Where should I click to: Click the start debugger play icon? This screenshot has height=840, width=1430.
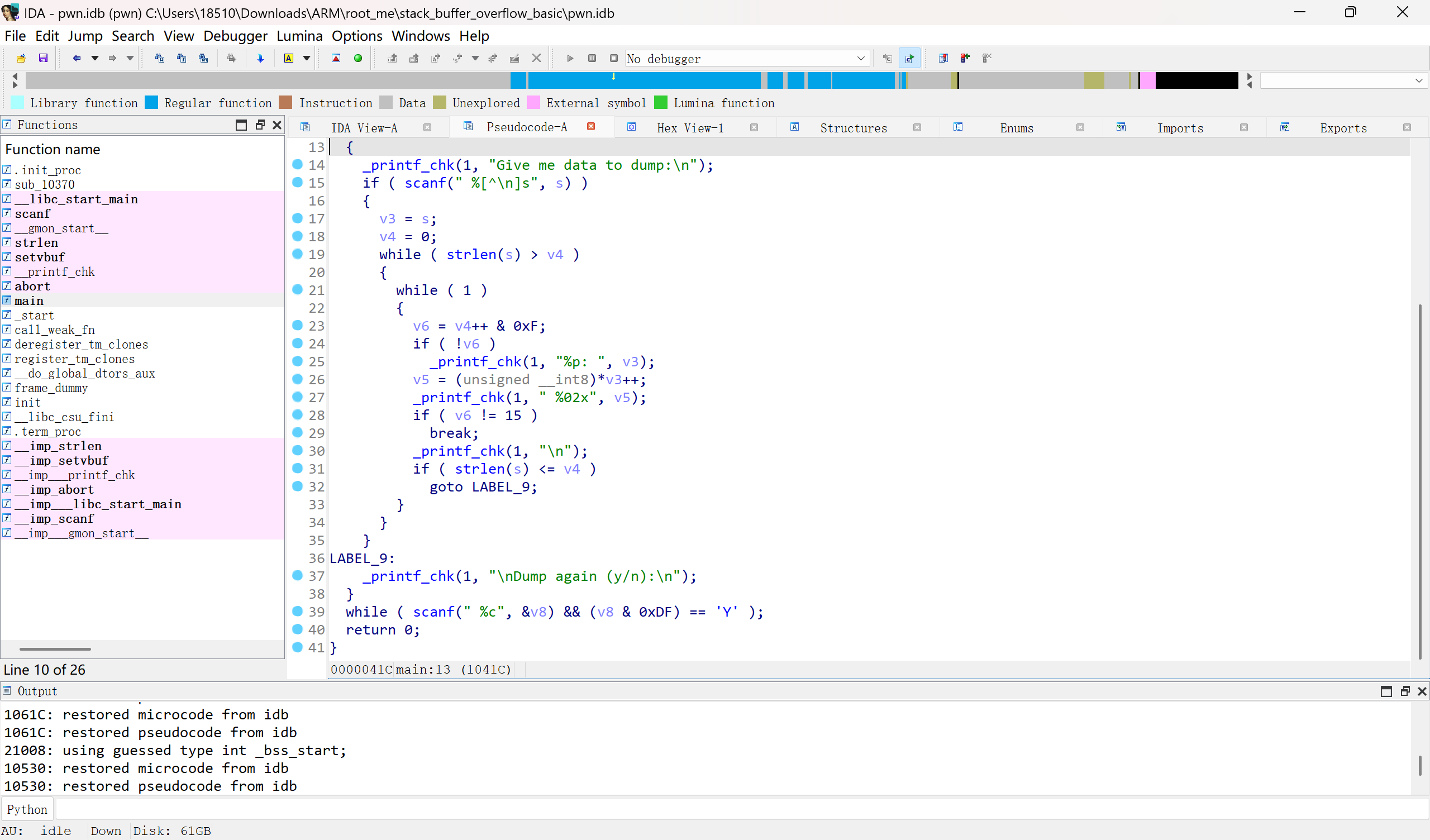(x=570, y=58)
